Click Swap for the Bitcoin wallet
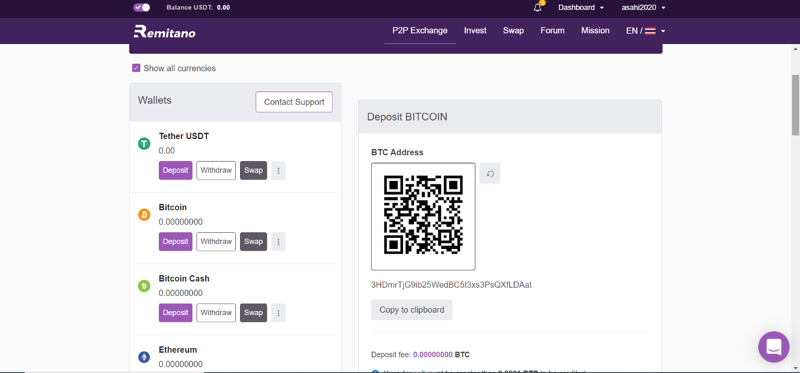This screenshot has height=373, width=800. 254,241
